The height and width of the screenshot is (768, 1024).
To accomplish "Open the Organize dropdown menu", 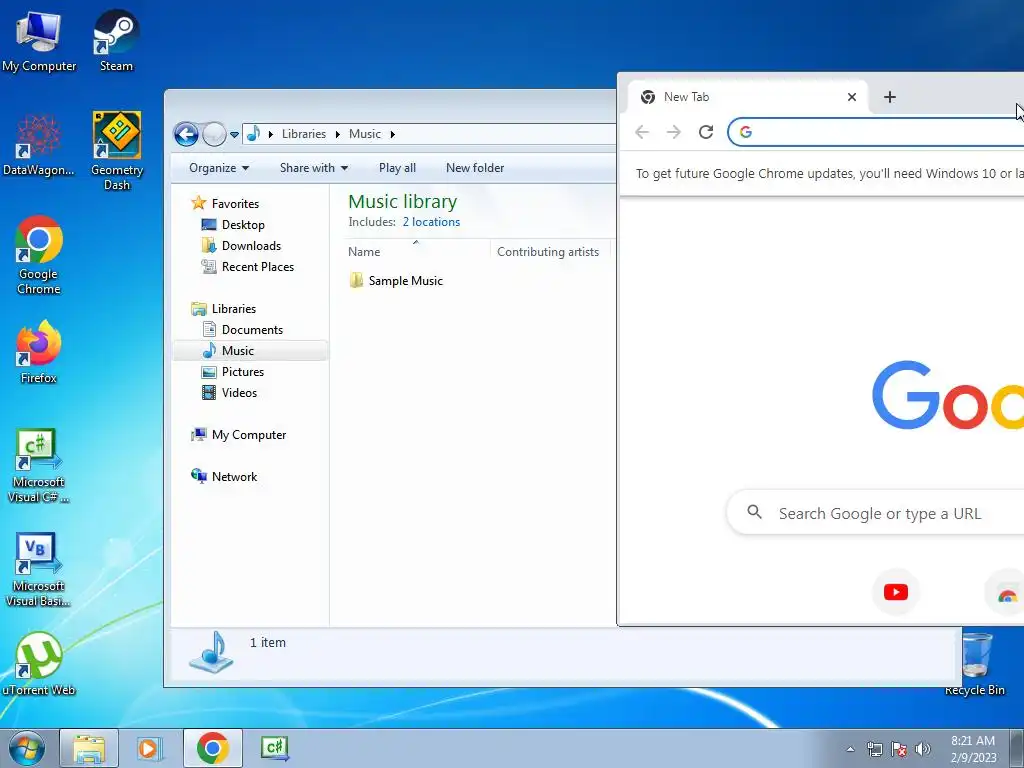I will pyautogui.click(x=219, y=168).
